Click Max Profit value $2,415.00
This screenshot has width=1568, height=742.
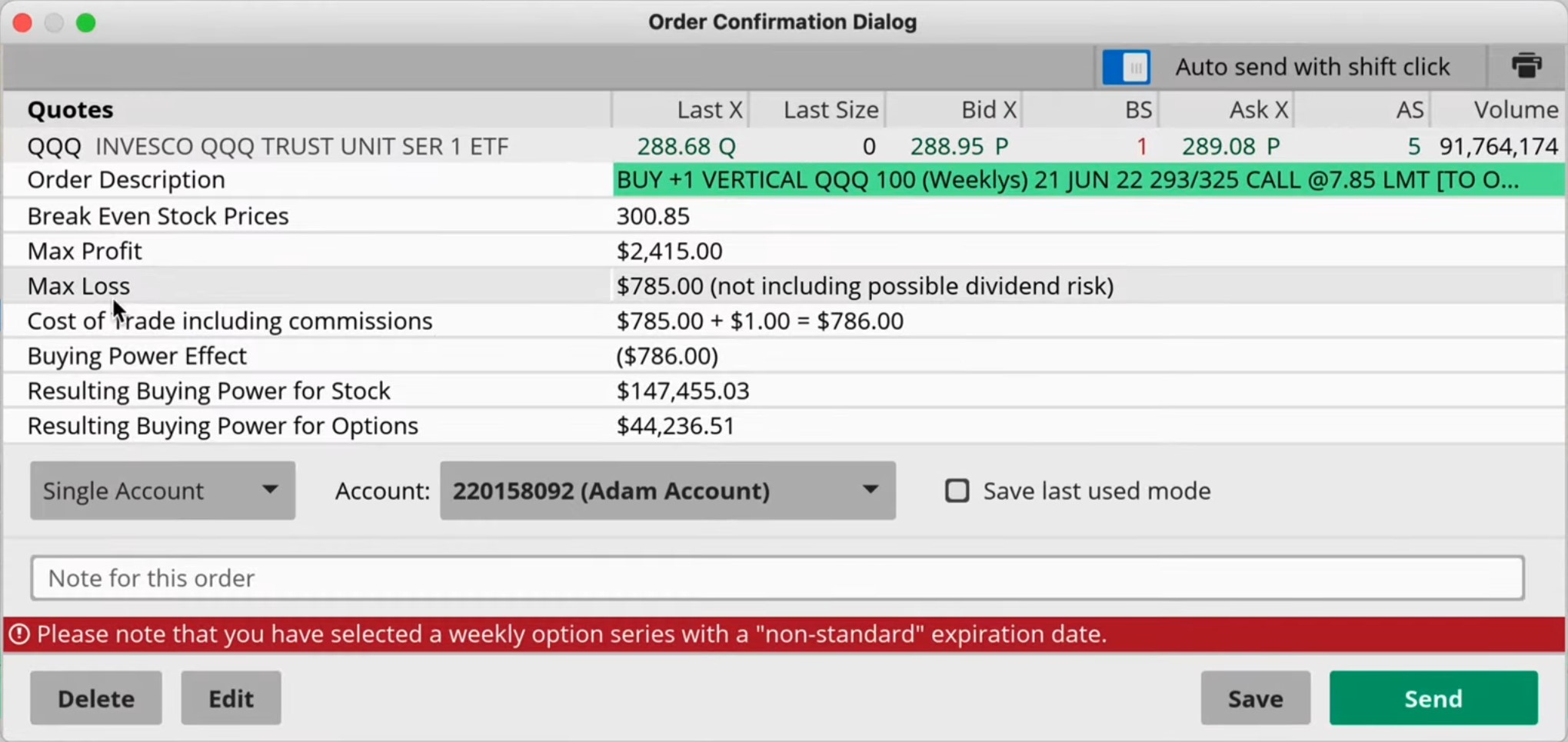[x=669, y=251]
